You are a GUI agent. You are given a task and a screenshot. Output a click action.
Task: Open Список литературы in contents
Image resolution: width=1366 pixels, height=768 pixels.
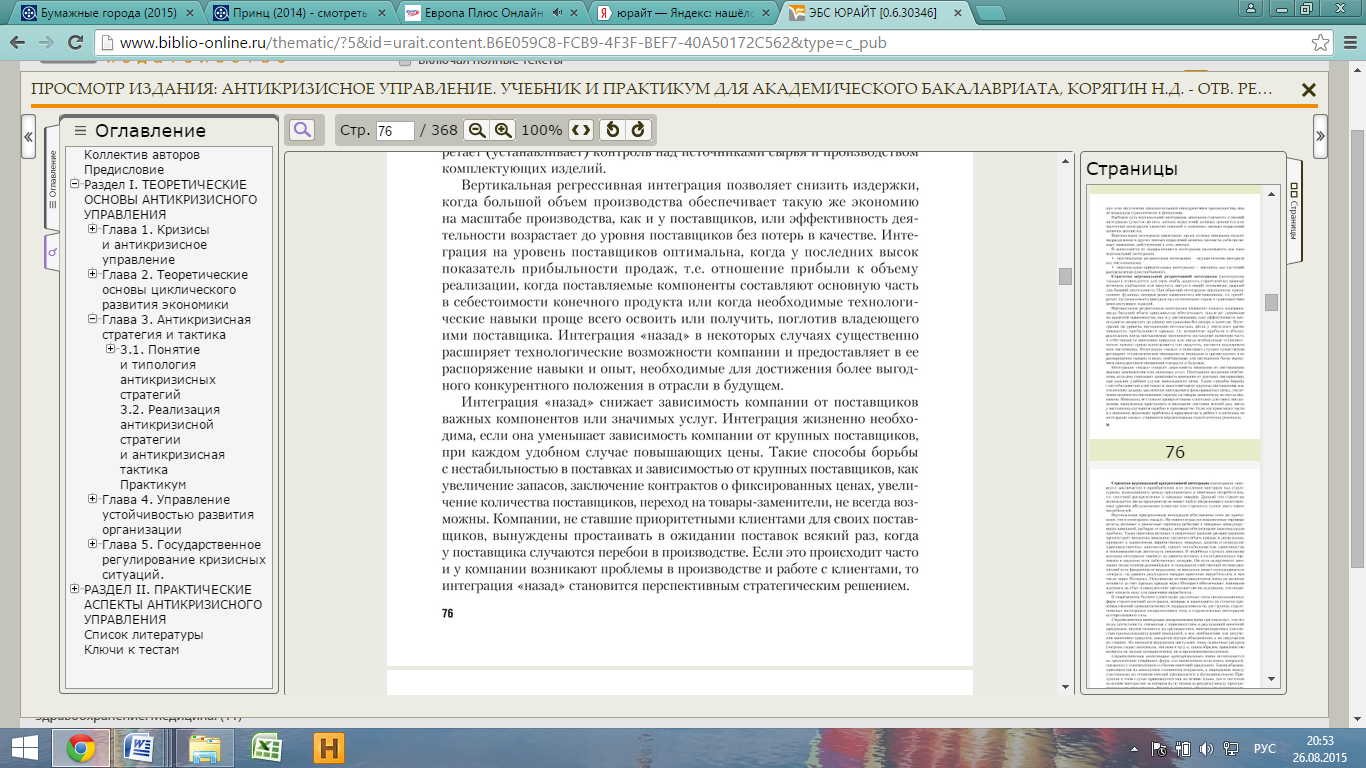tap(143, 635)
